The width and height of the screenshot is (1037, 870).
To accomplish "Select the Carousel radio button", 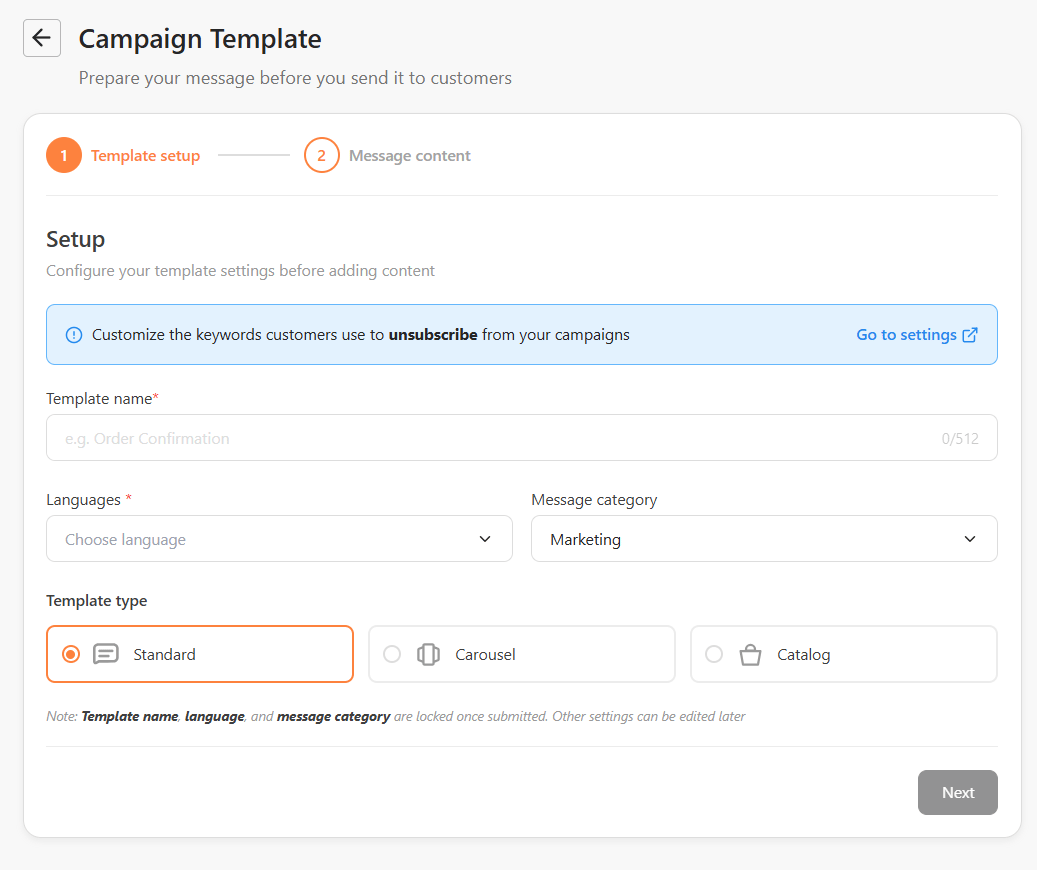I will [392, 654].
